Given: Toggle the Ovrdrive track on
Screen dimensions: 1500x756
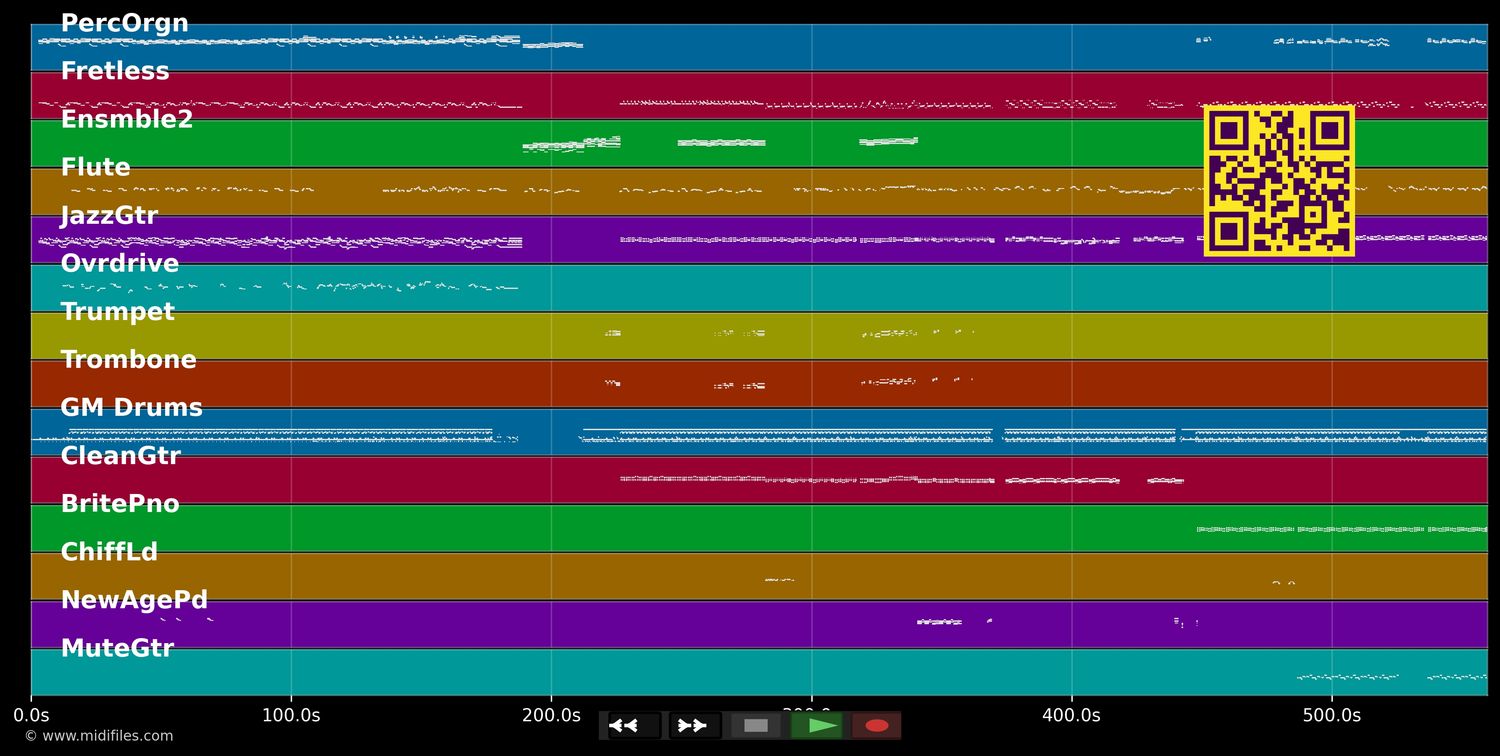Looking at the screenshot, I should pos(120,263).
